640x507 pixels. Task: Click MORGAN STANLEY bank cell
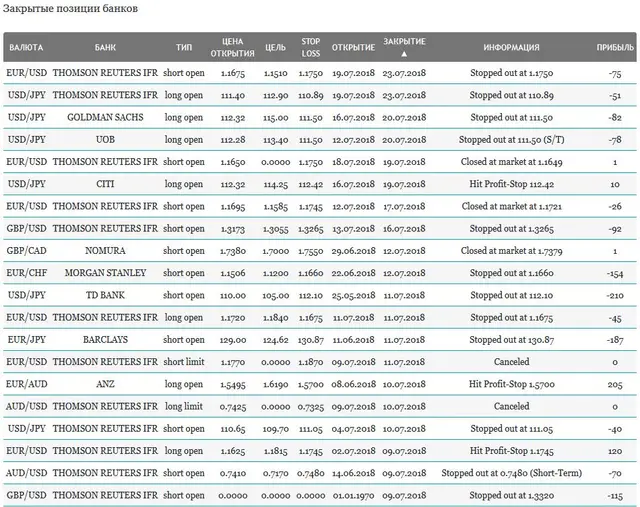105,273
